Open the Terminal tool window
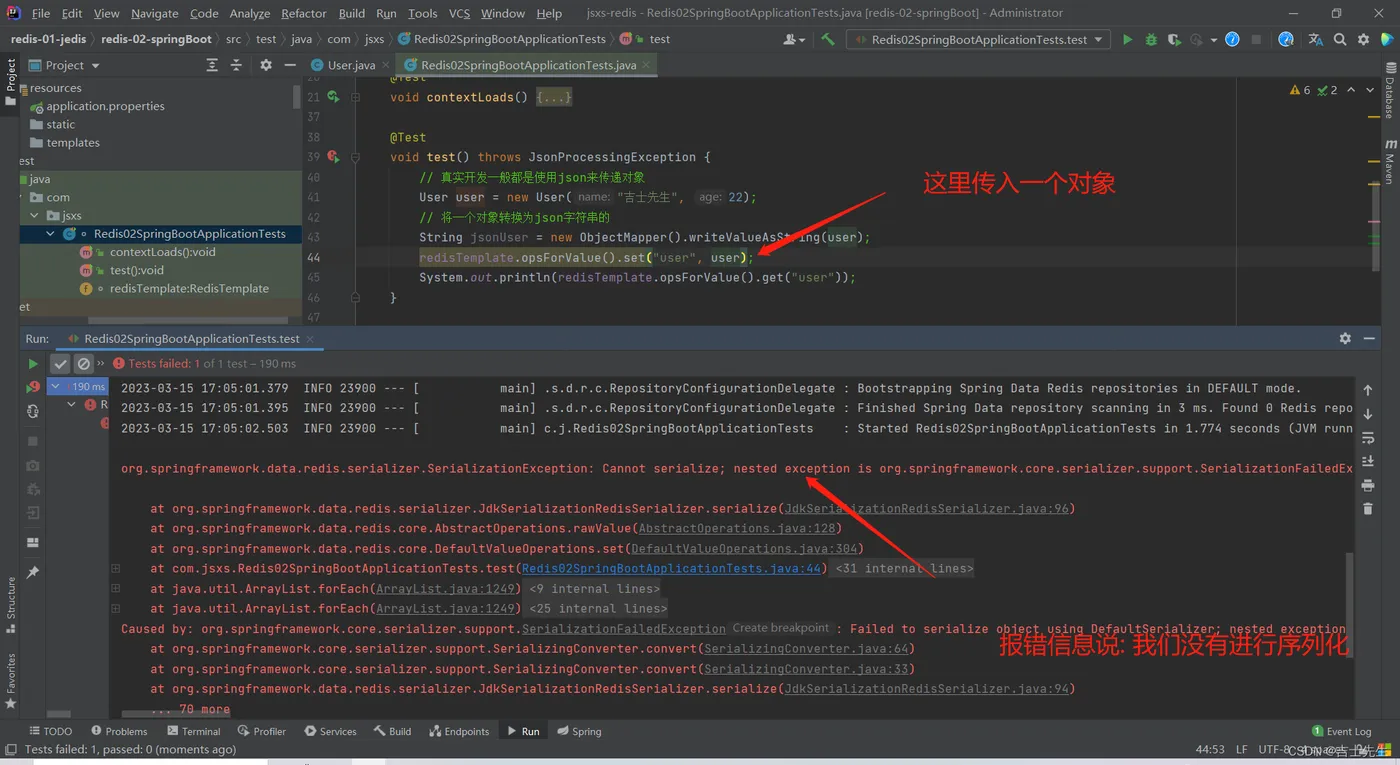This screenshot has width=1400, height=765. pos(192,731)
